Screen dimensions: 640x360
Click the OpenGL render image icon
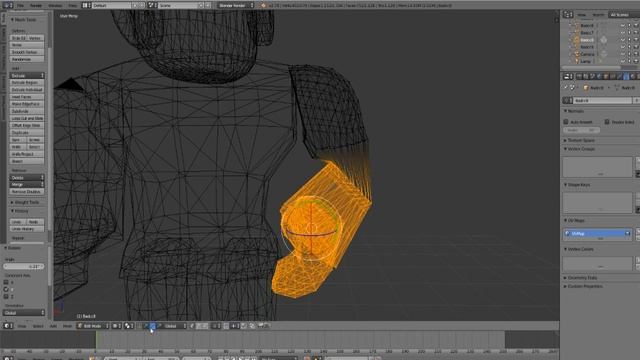pos(260,326)
